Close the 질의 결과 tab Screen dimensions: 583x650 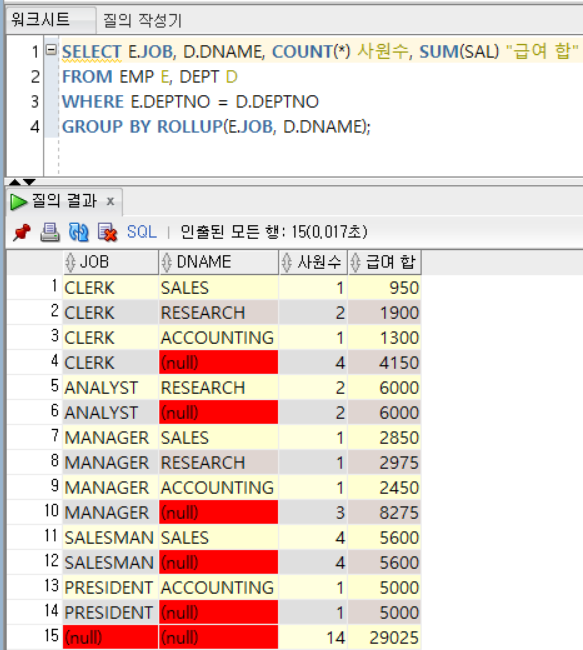point(110,201)
